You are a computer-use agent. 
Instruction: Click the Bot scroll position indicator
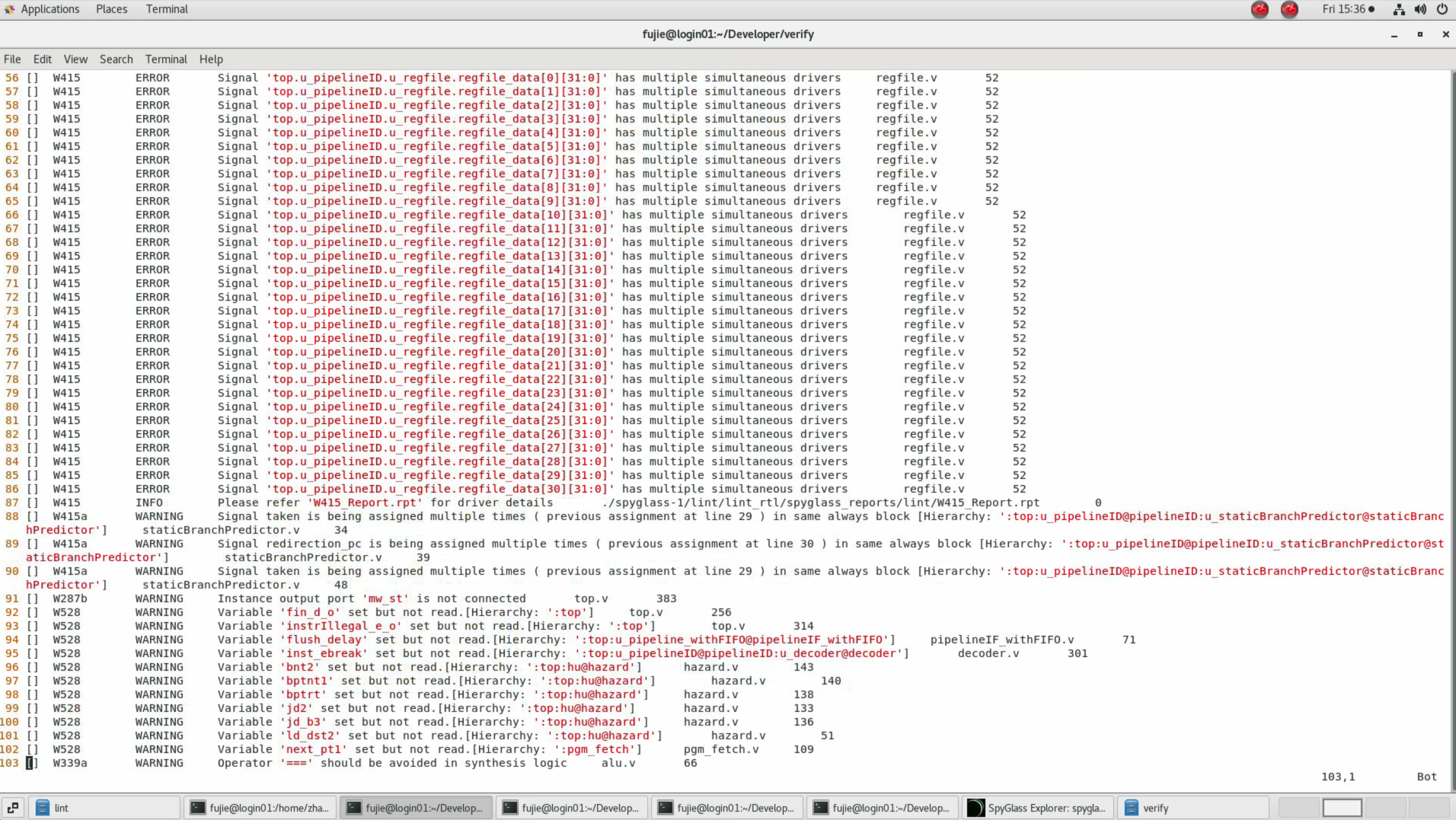[x=1426, y=777]
